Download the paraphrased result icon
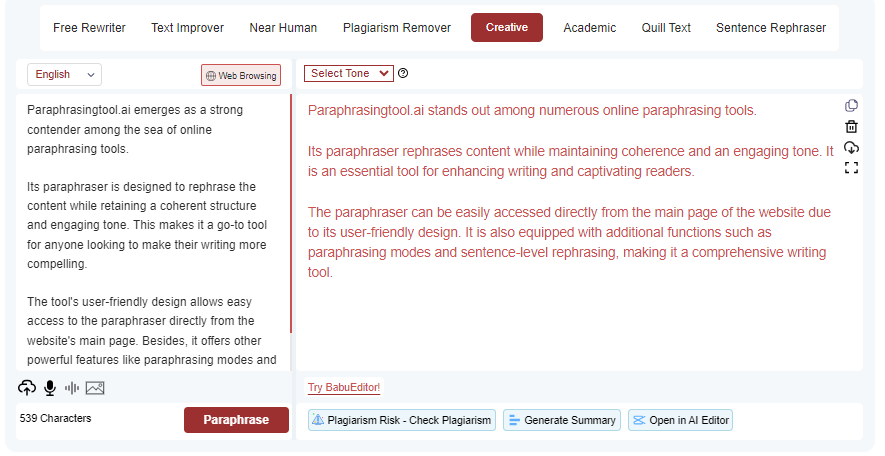This screenshot has height=456, width=885. (851, 147)
